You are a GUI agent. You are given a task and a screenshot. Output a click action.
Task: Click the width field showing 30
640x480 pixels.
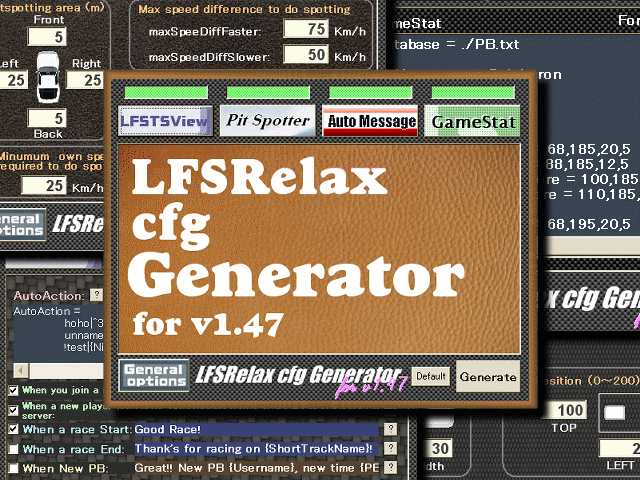point(439,449)
